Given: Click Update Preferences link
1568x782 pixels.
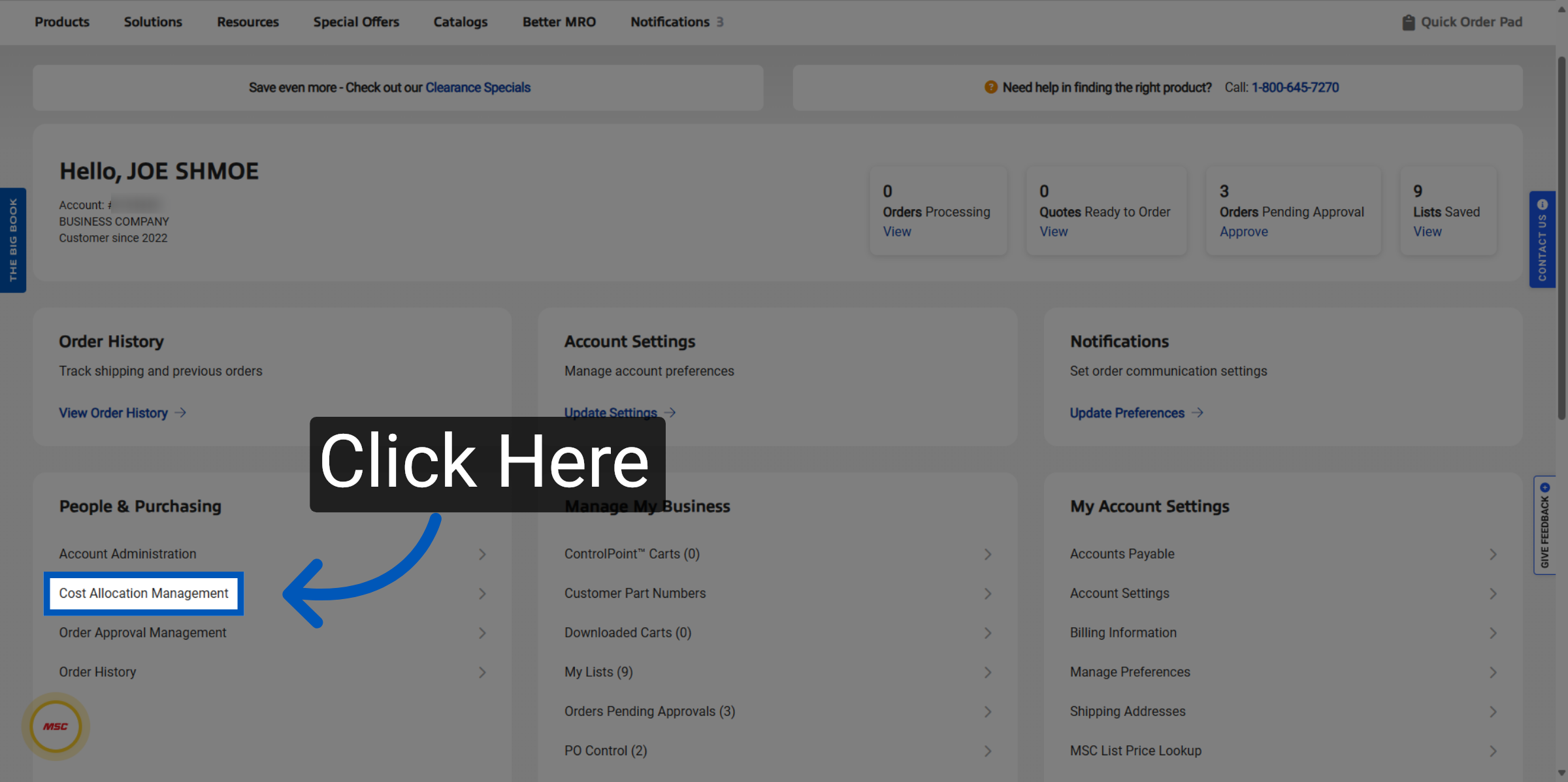Looking at the screenshot, I should coord(1126,413).
